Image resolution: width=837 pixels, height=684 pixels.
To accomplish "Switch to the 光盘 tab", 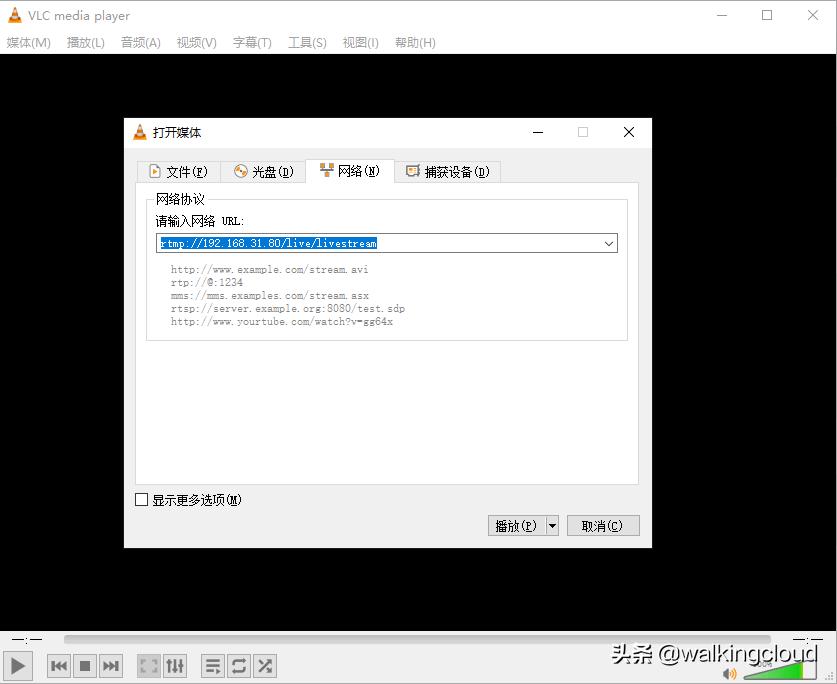I will (x=263, y=171).
